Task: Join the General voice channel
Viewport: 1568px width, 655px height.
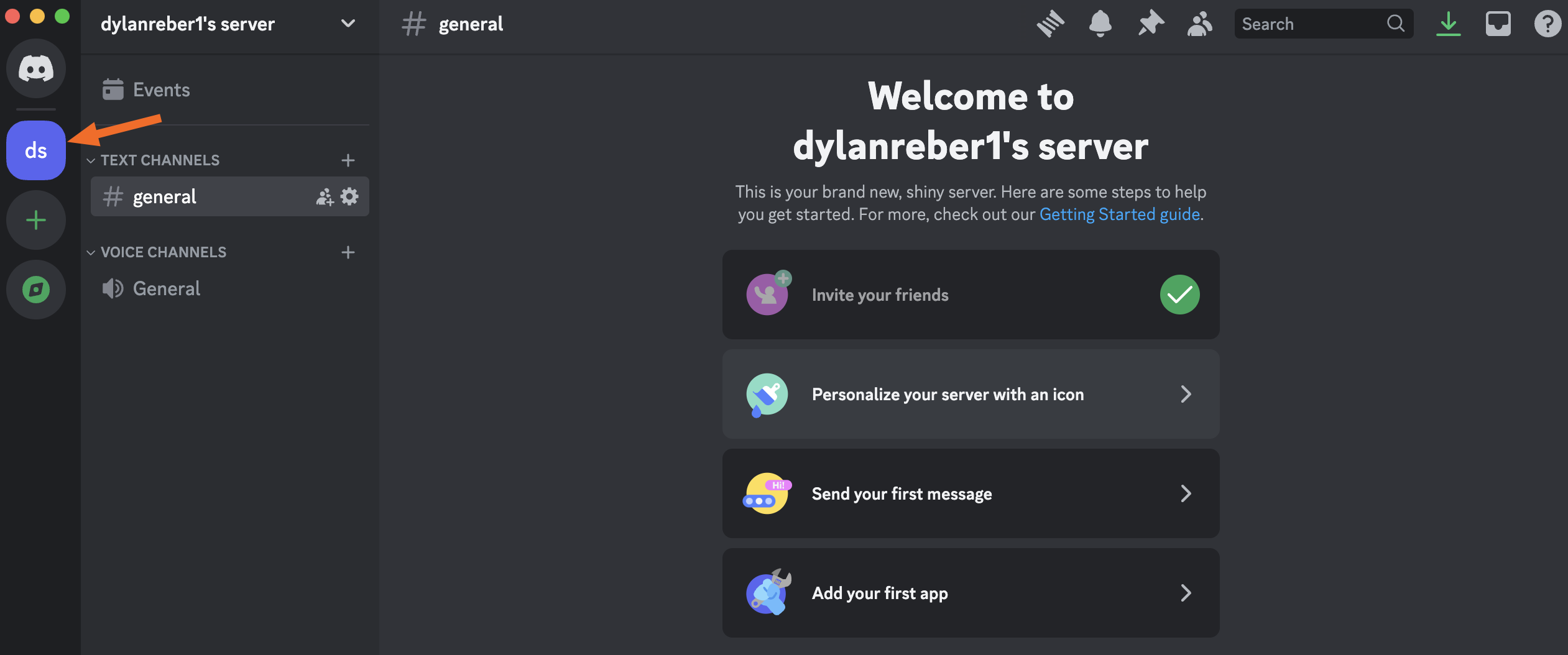Action: point(230,288)
